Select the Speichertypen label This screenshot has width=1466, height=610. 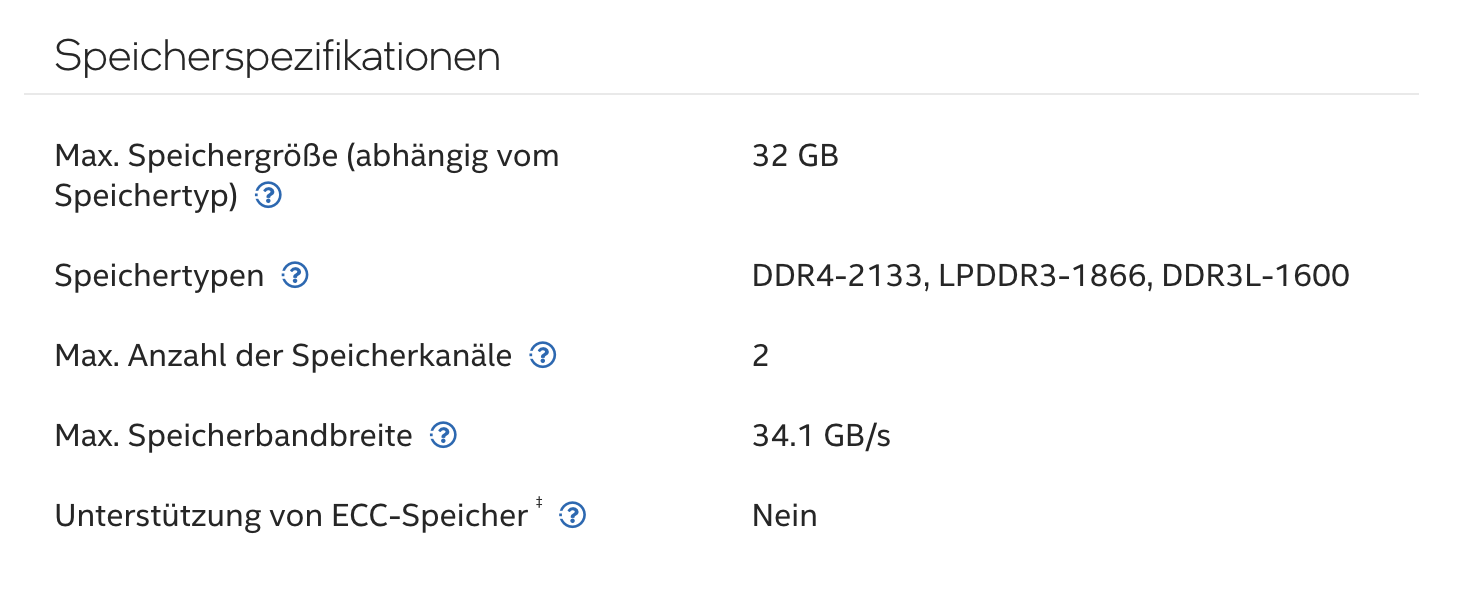point(159,276)
